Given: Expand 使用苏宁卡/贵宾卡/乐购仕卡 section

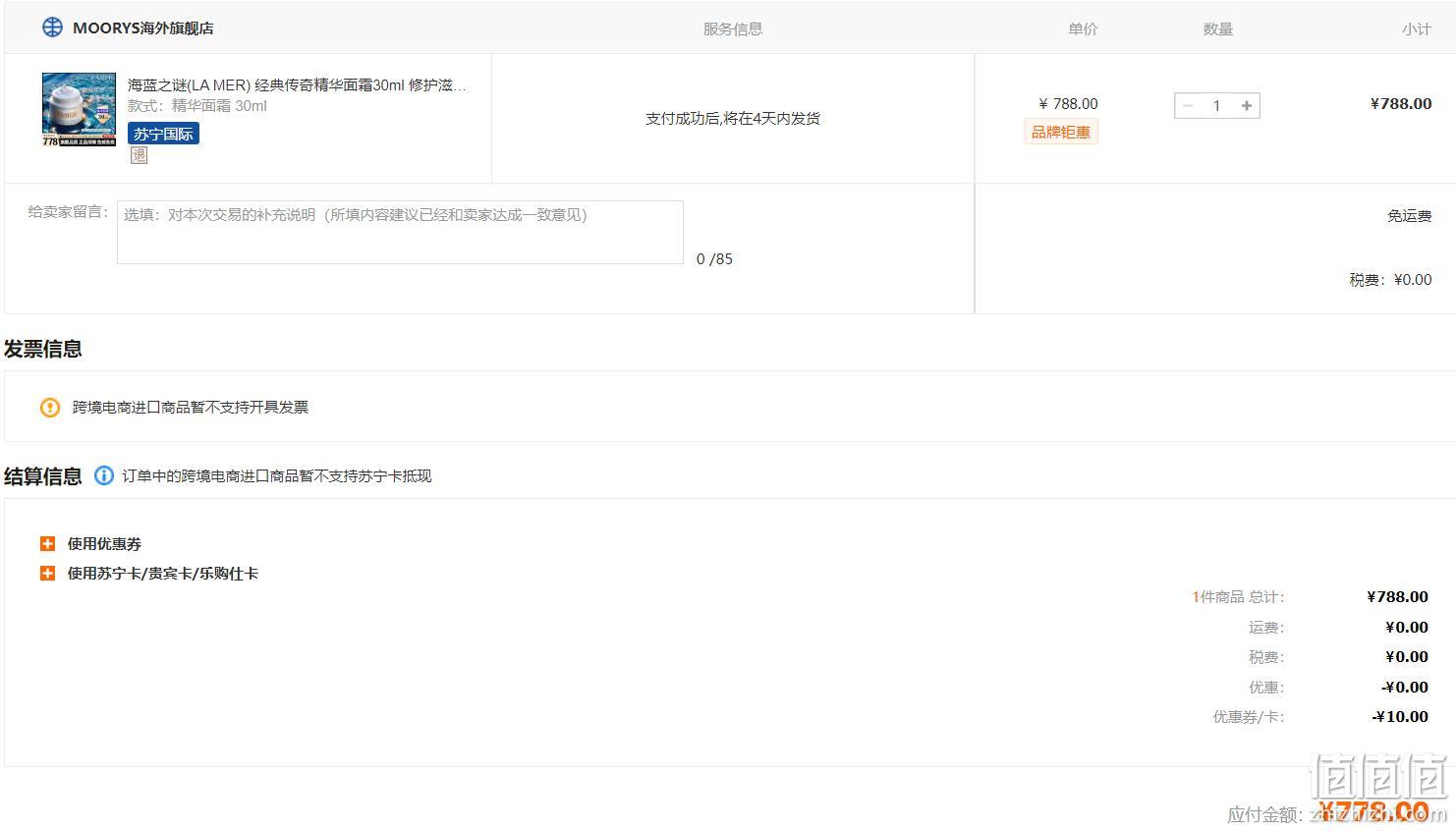Looking at the screenshot, I should (x=47, y=573).
